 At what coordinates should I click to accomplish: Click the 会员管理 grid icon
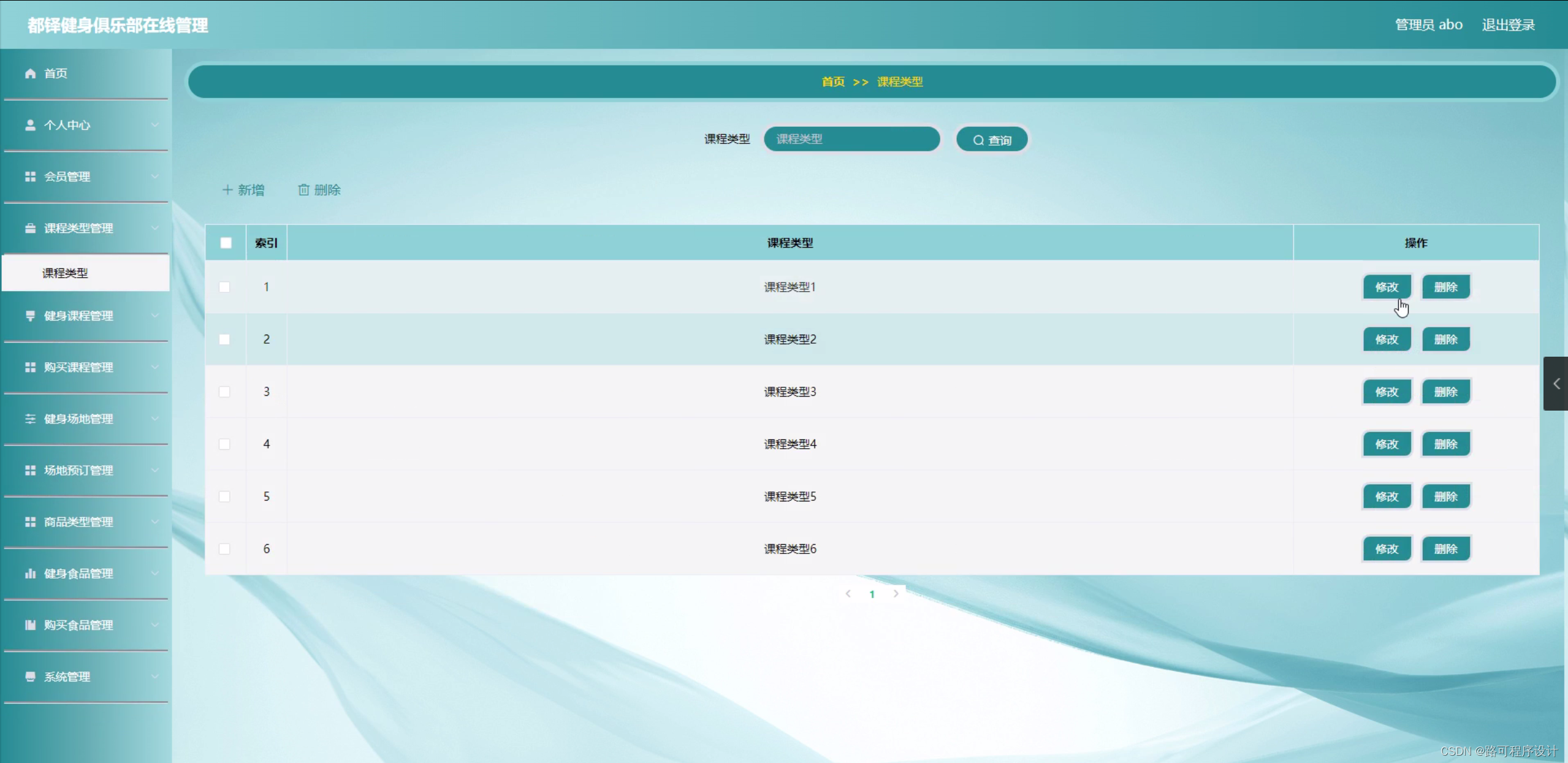tap(30, 177)
